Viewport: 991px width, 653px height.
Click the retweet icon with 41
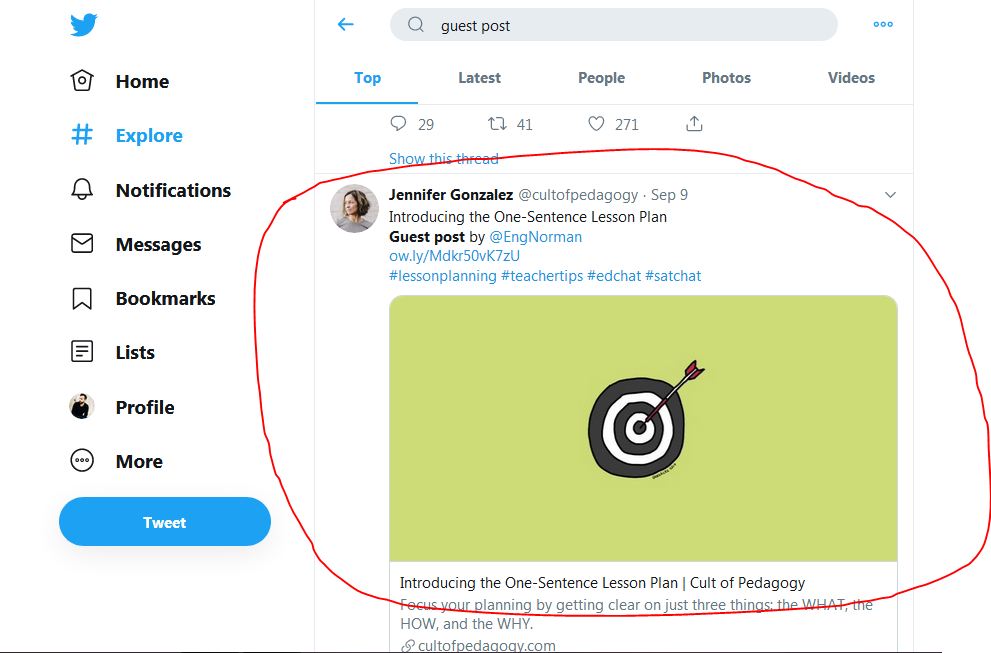497,124
